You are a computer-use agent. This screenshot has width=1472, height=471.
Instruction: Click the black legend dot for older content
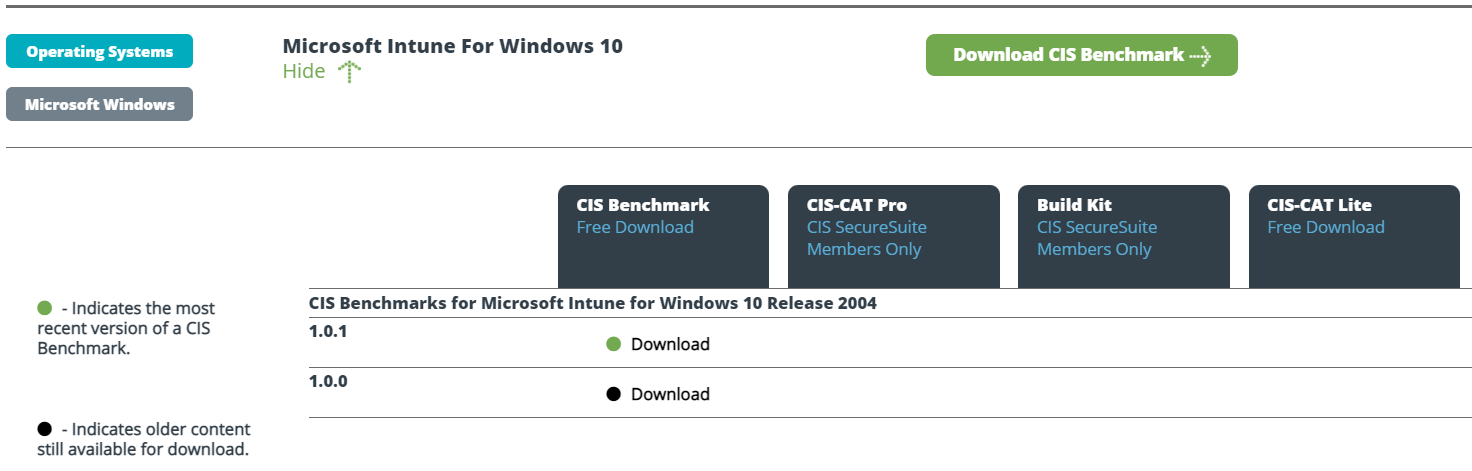44,429
